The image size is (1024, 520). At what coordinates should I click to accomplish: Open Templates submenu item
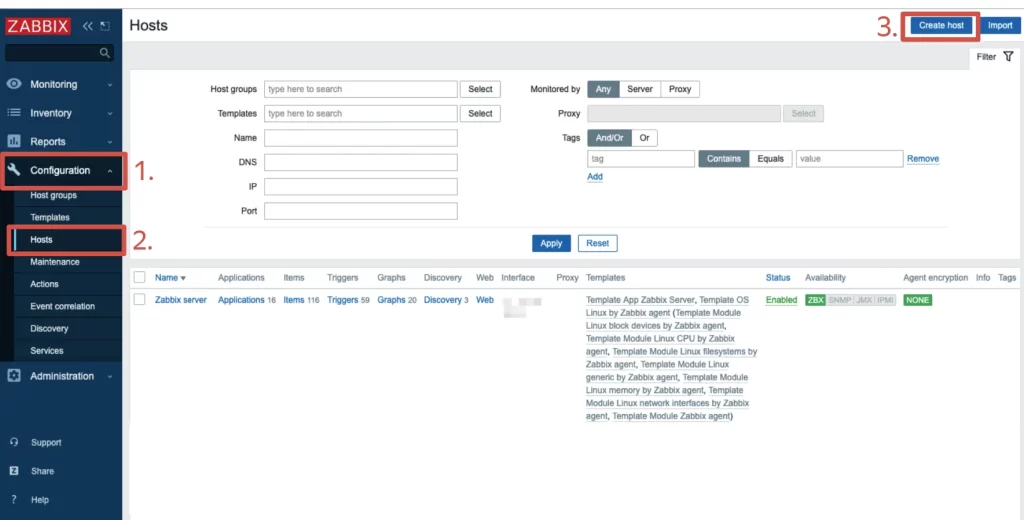[x=50, y=218]
